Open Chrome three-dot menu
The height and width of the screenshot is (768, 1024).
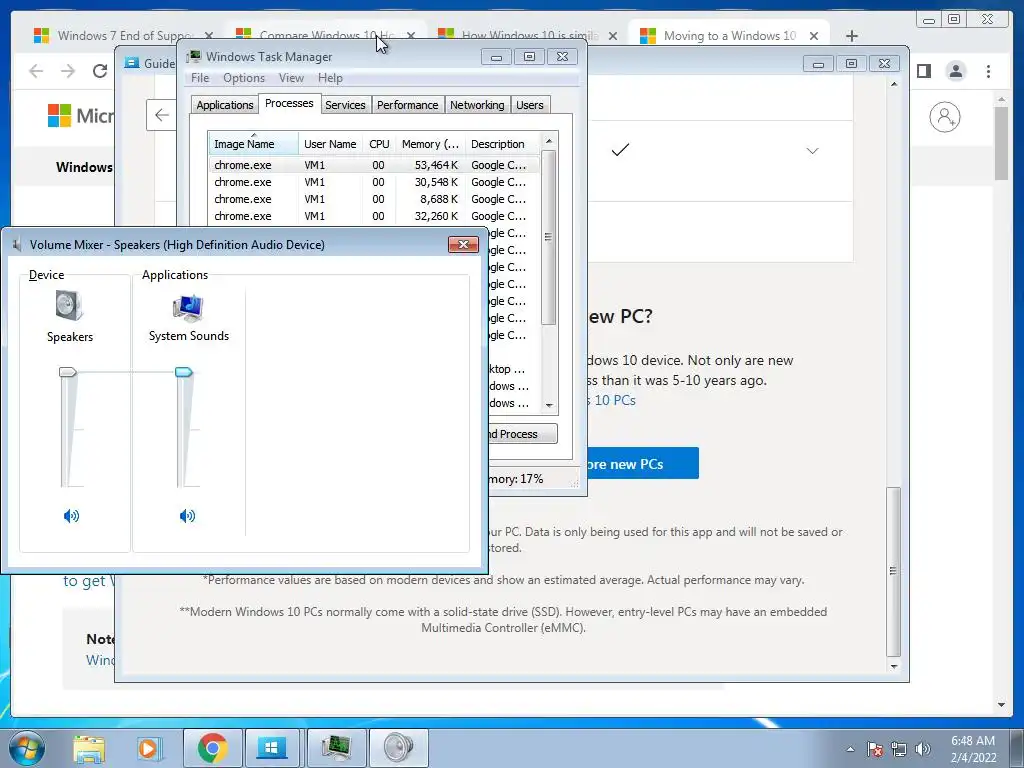pyautogui.click(x=988, y=71)
